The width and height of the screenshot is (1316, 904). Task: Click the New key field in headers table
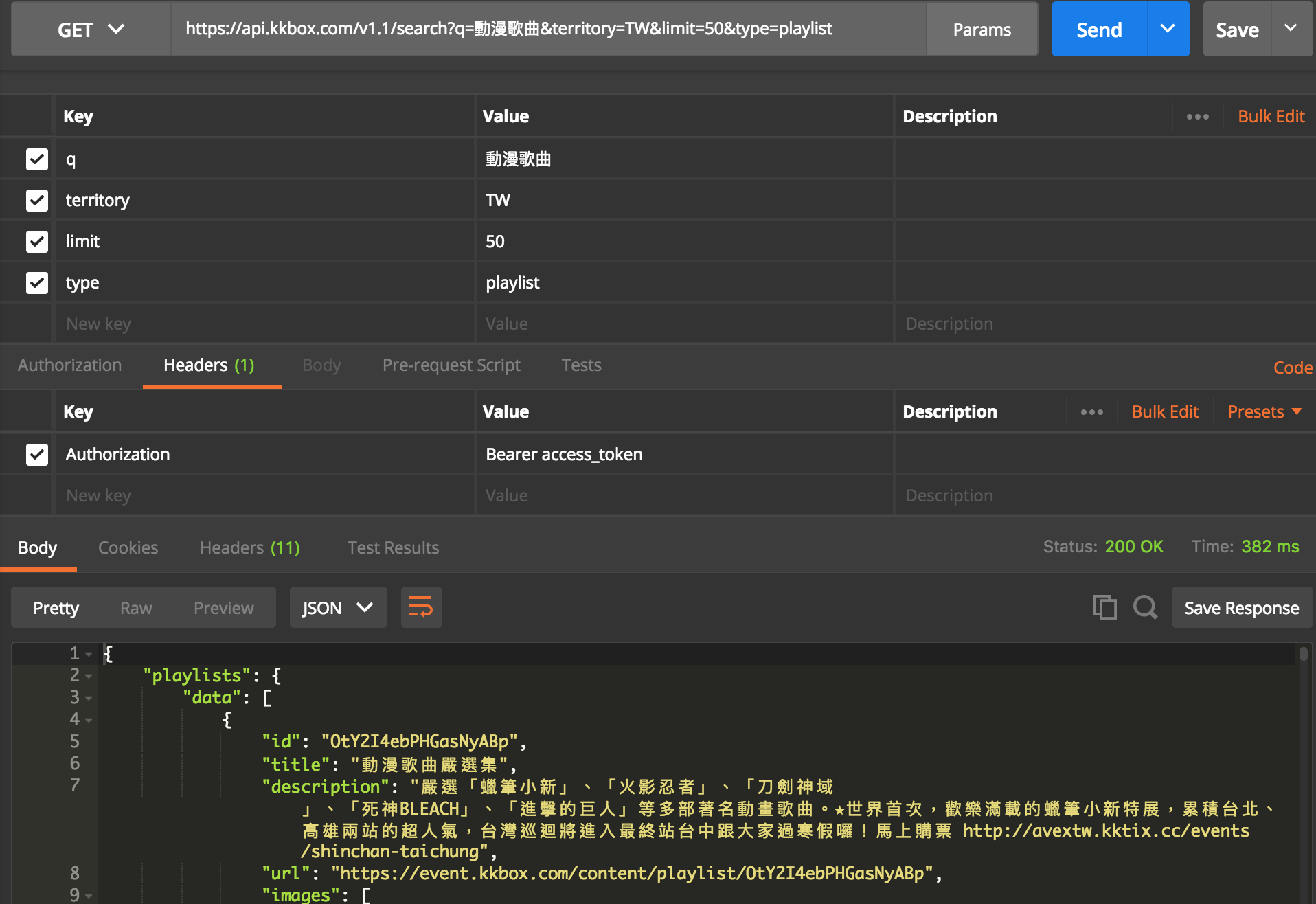265,496
